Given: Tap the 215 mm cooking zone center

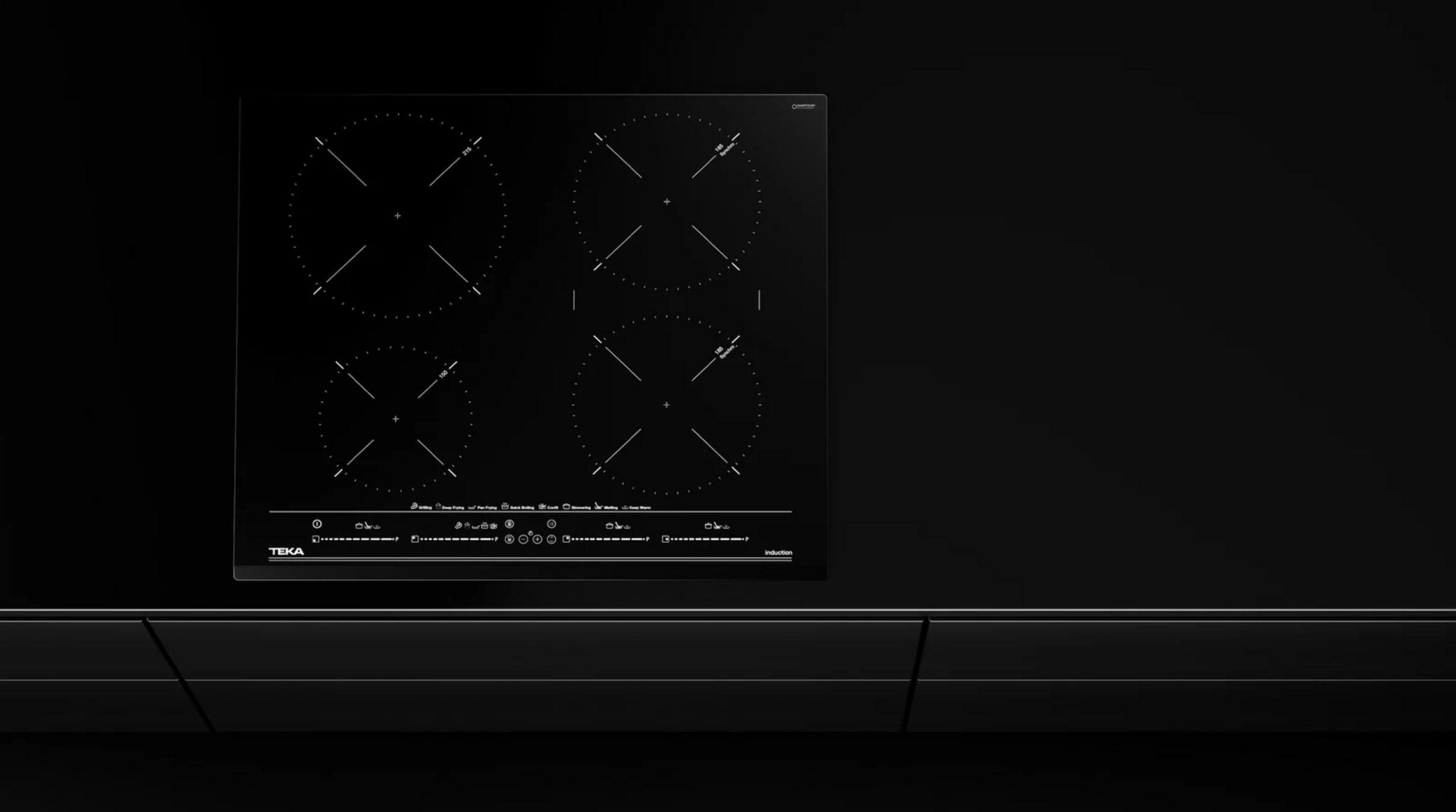Looking at the screenshot, I should [397, 216].
